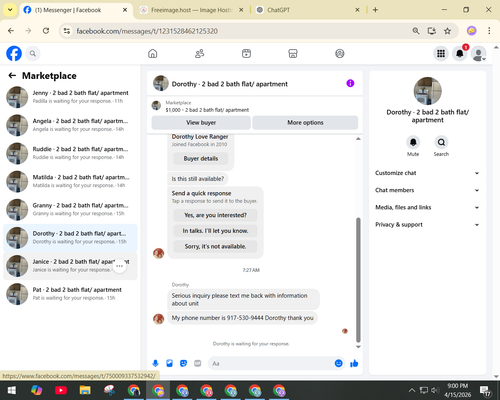The height and width of the screenshot is (400, 500).
Task: Open the account profile menu
Action: click(x=478, y=53)
